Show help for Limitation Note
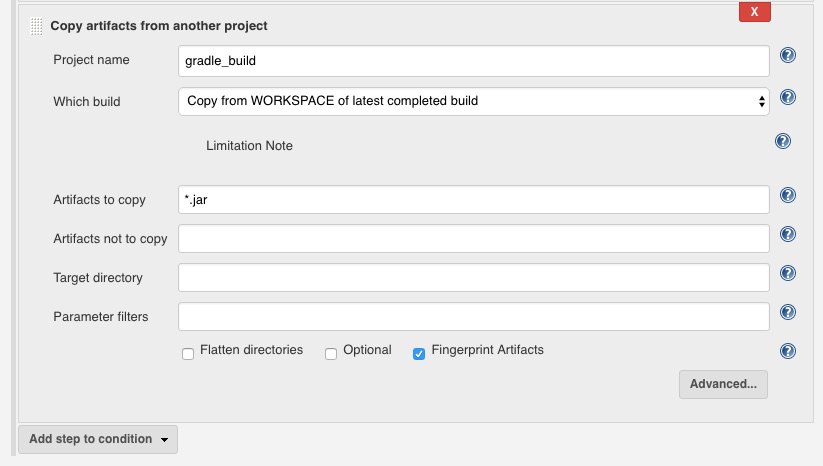823x466 pixels. (783, 141)
